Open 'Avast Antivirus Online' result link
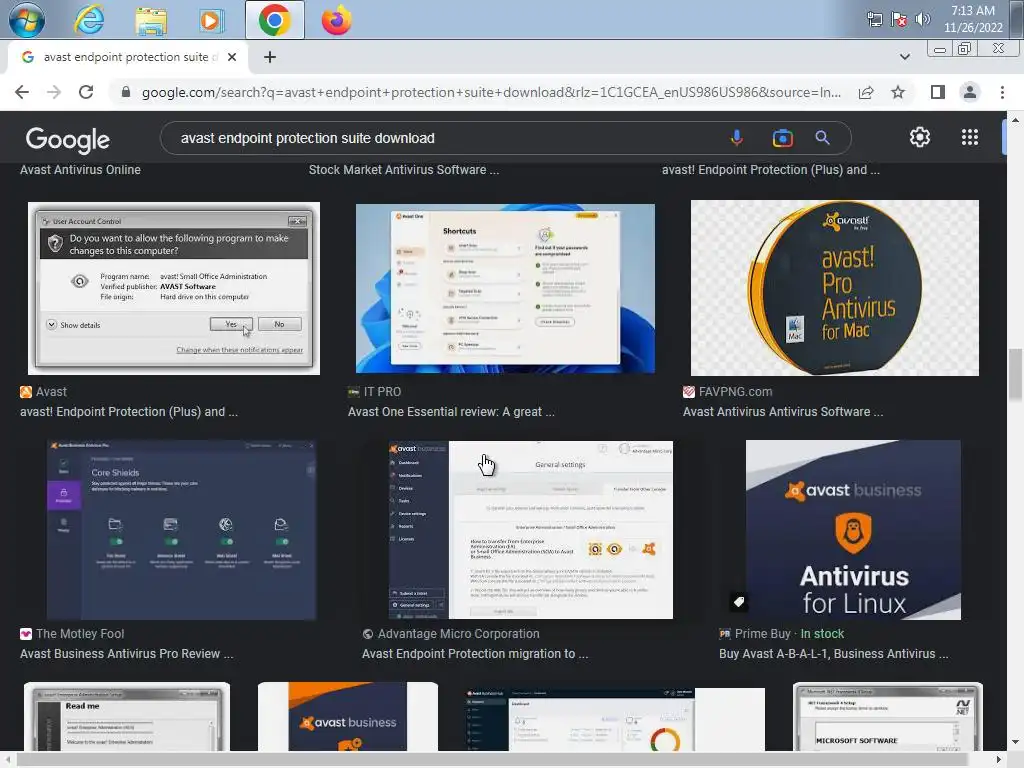Image resolution: width=1024 pixels, height=768 pixels. (80, 170)
